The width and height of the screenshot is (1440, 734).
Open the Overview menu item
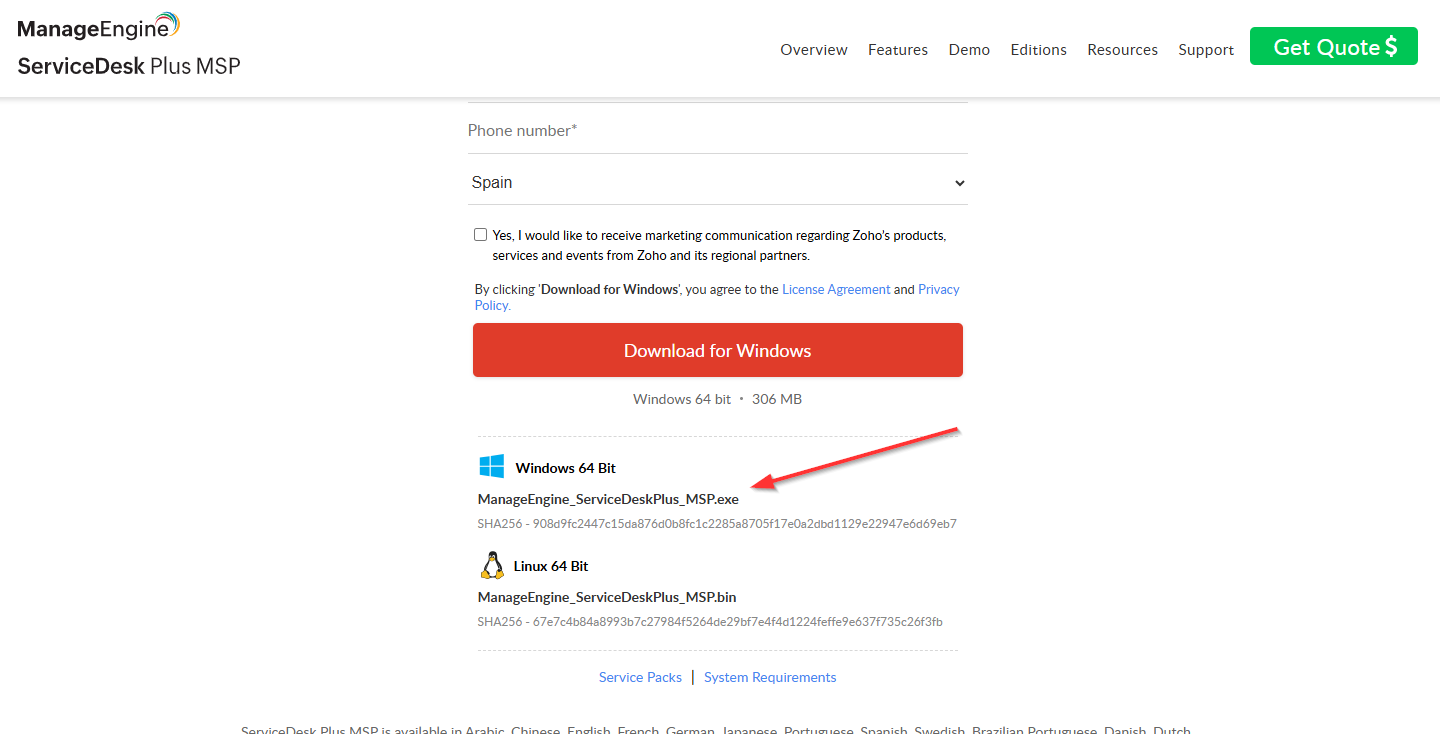(813, 50)
